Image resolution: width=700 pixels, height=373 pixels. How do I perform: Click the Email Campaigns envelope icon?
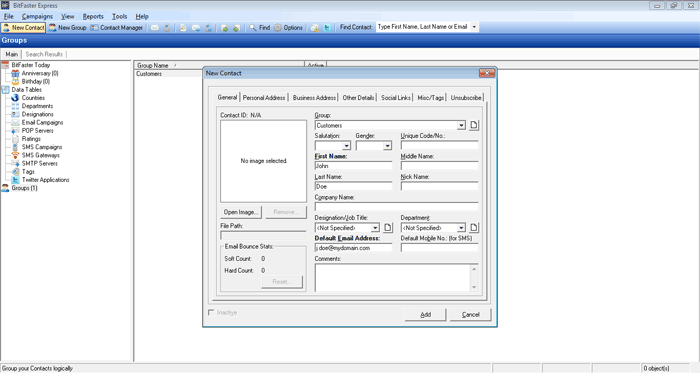click(x=15, y=122)
